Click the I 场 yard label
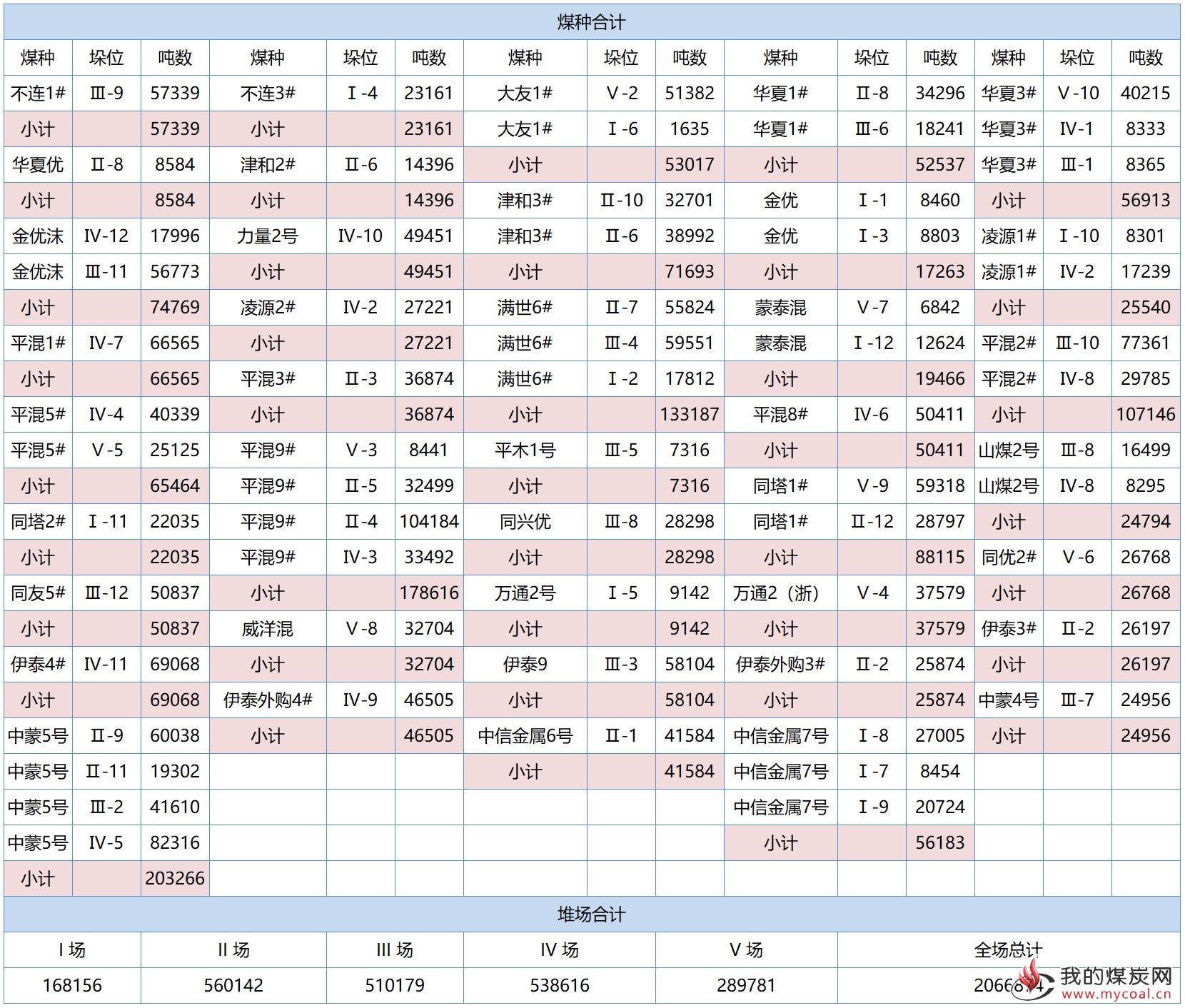This screenshot has width=1185, height=1008. point(72,950)
